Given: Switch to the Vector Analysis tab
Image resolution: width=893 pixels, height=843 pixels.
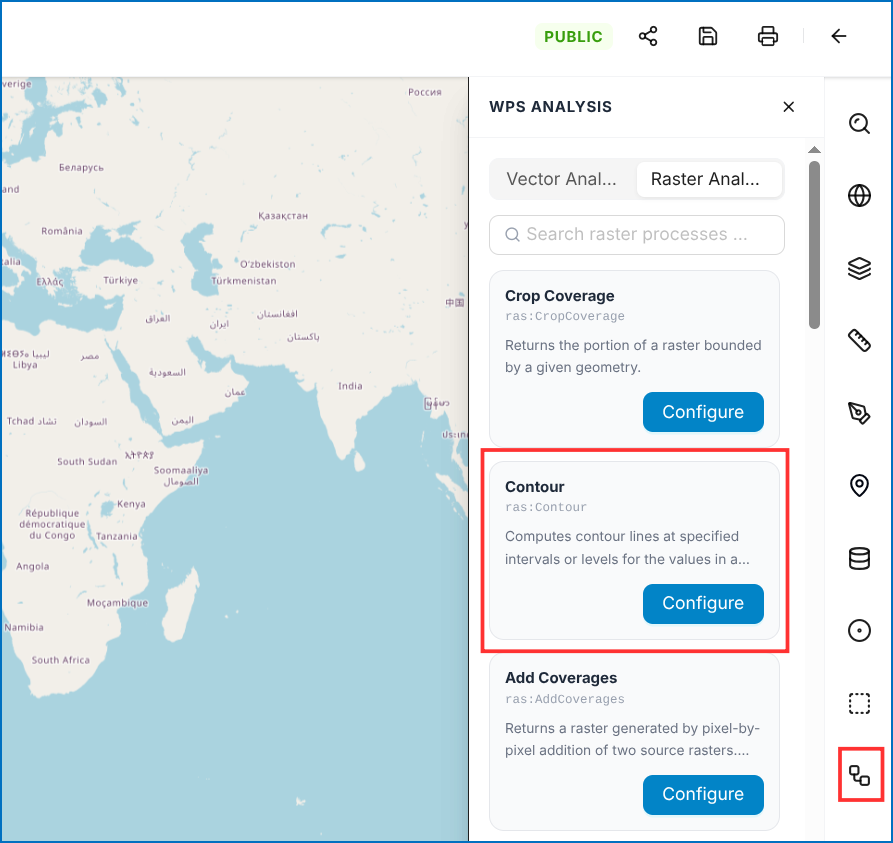Looking at the screenshot, I should (x=562, y=179).
